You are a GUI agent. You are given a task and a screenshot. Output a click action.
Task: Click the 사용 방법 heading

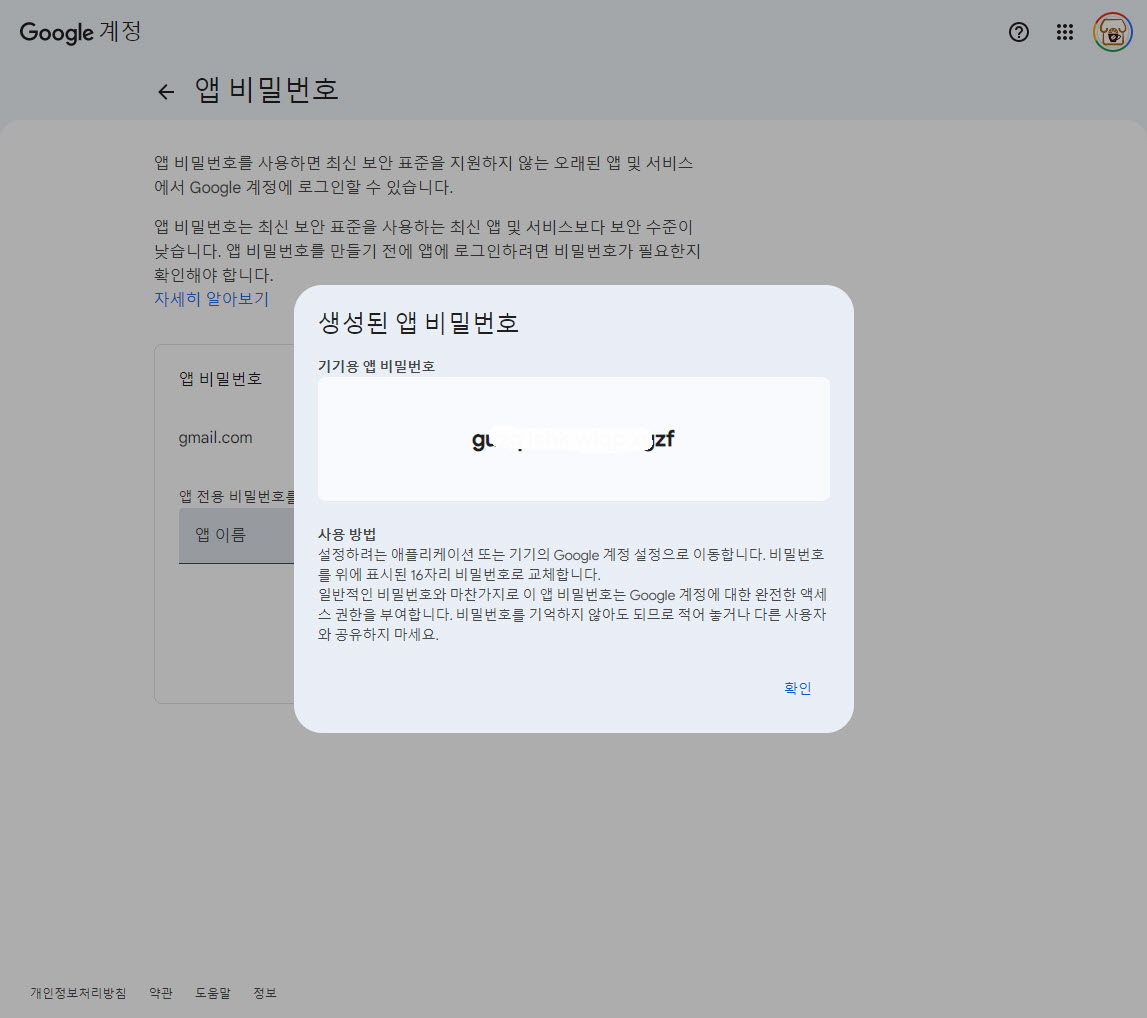tap(346, 534)
